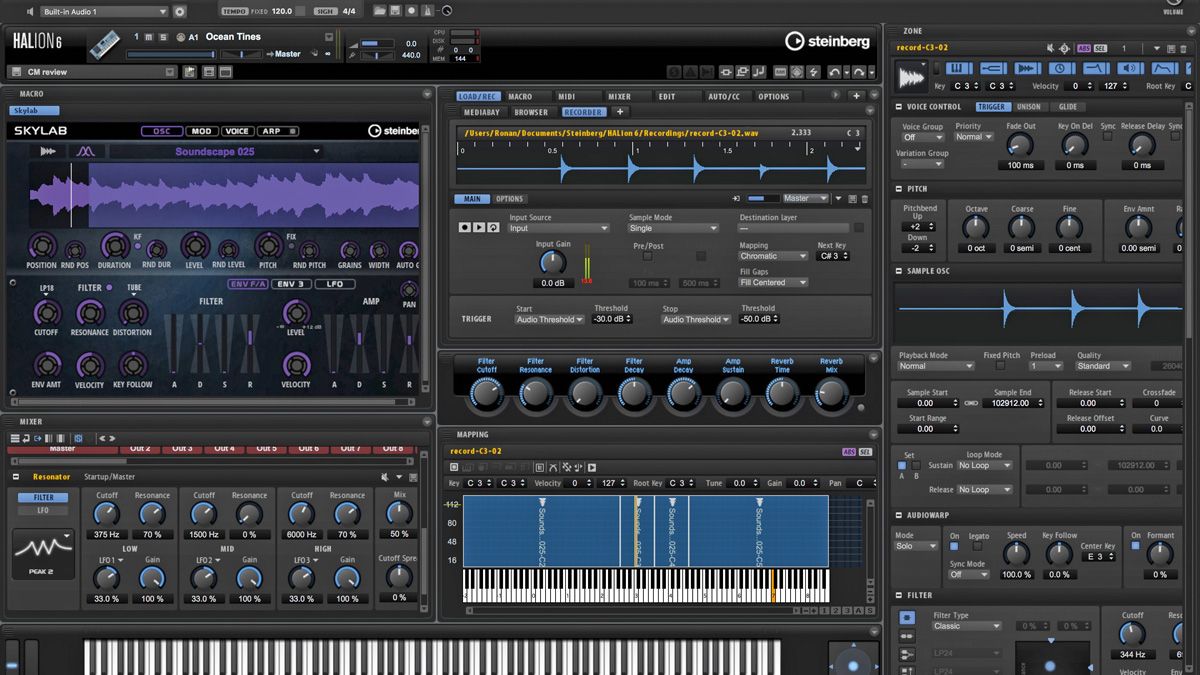1200x675 pixels.
Task: Open the Mapping Chromatic dropdown
Action: (773, 256)
